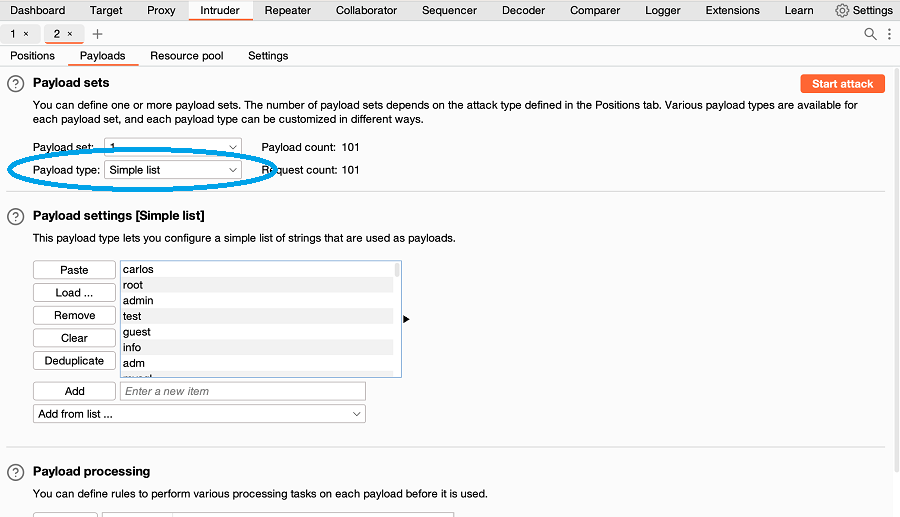This screenshot has width=900, height=517.
Task: Click the Start attack button
Action: coord(843,84)
